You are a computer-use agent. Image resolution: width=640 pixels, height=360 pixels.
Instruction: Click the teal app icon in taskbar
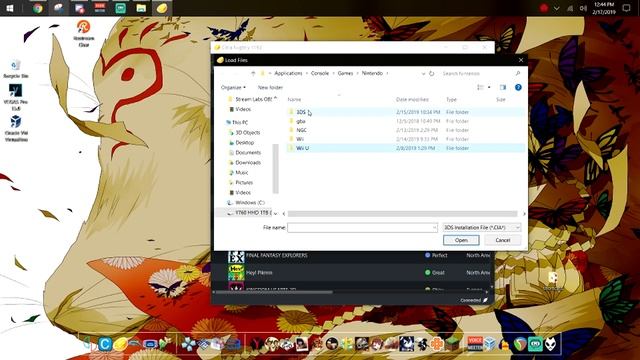120,8
